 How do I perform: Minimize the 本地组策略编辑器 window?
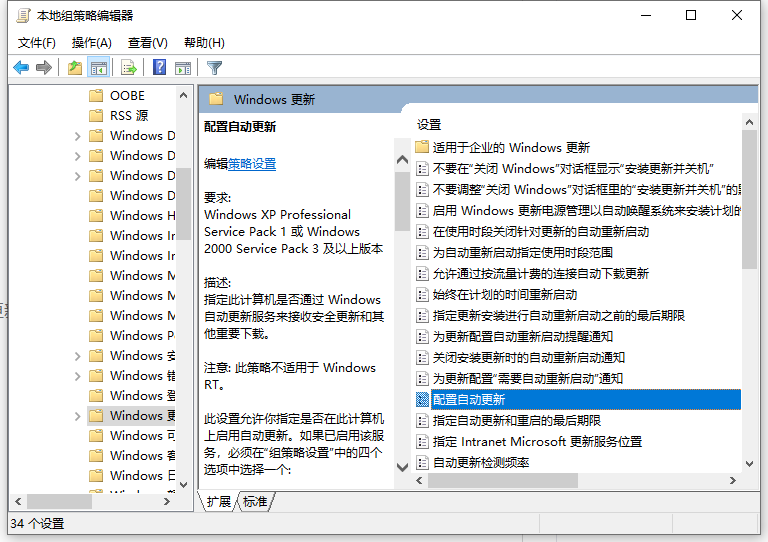click(x=646, y=16)
